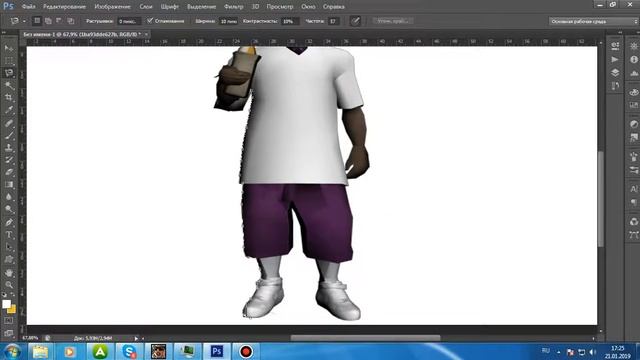Select the Move tool
This screenshot has width=640, height=360.
point(9,48)
